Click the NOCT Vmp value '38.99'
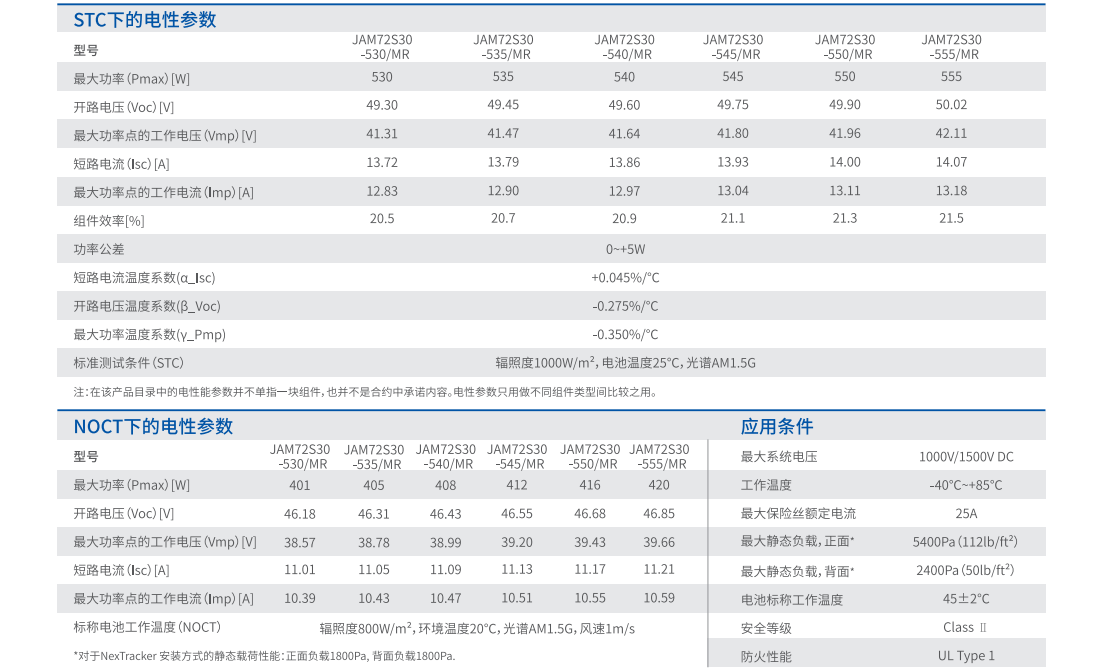 pyautogui.click(x=446, y=542)
